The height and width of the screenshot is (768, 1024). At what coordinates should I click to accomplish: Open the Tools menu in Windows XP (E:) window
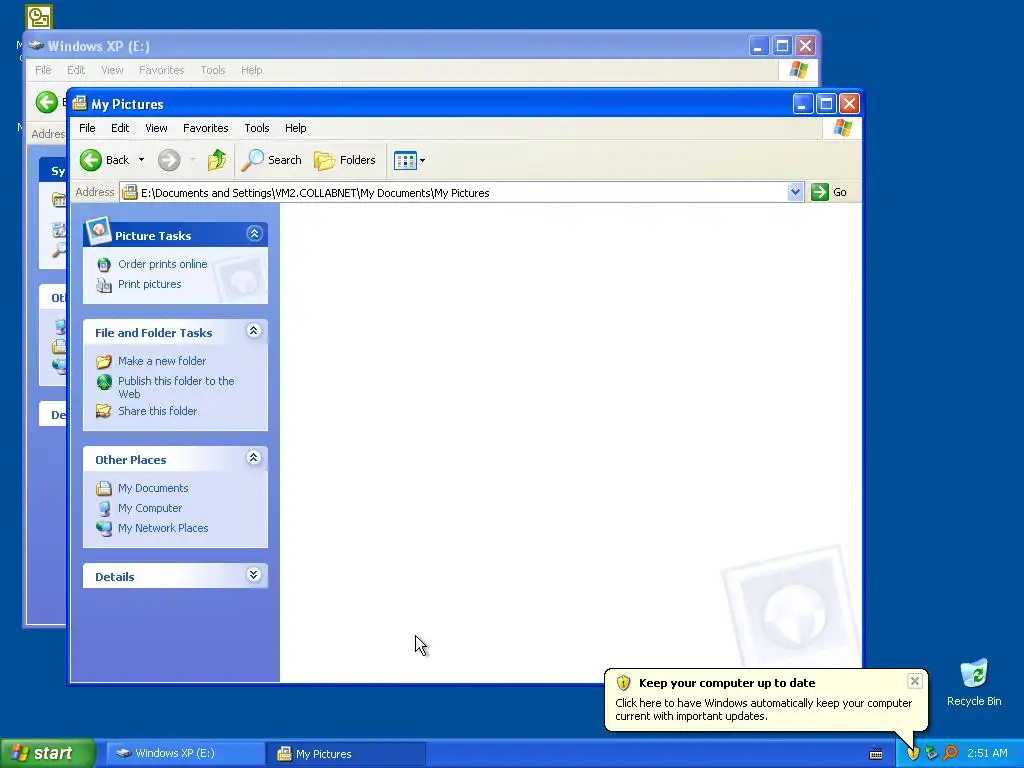coord(212,70)
